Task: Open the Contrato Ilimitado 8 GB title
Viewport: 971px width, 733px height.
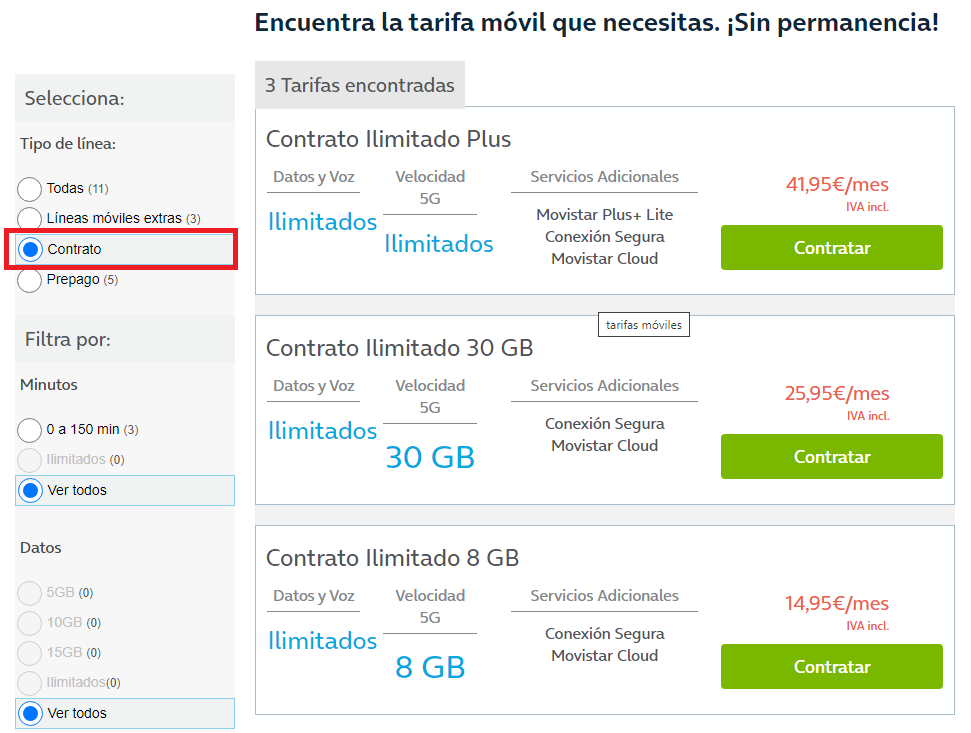Action: click(392, 558)
